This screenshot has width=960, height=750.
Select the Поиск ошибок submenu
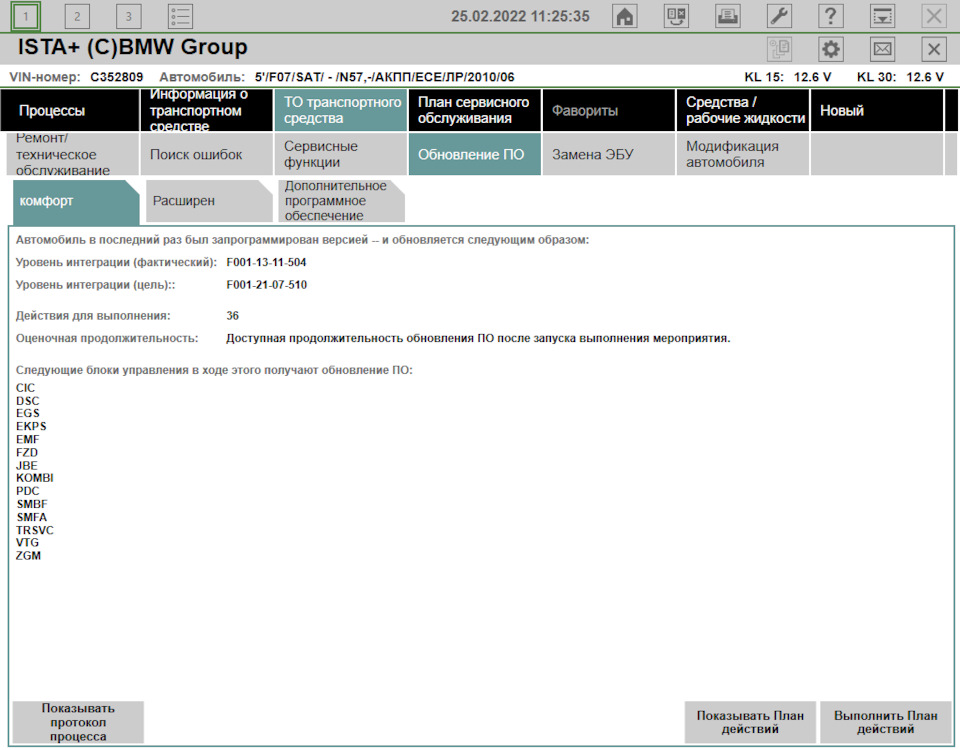(206, 154)
